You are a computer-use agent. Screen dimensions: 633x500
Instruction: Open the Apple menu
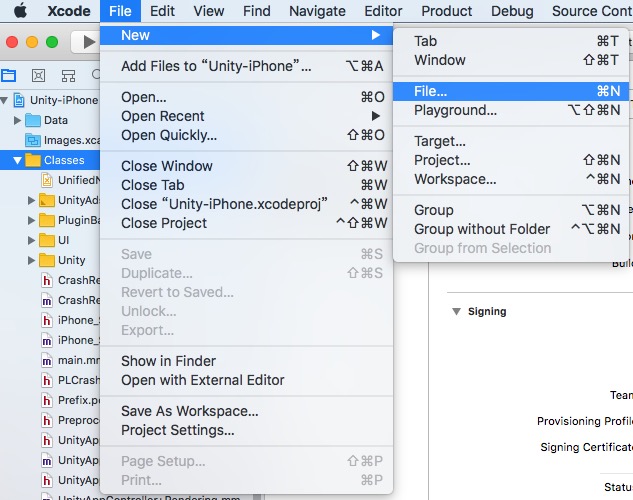[x=20, y=11]
